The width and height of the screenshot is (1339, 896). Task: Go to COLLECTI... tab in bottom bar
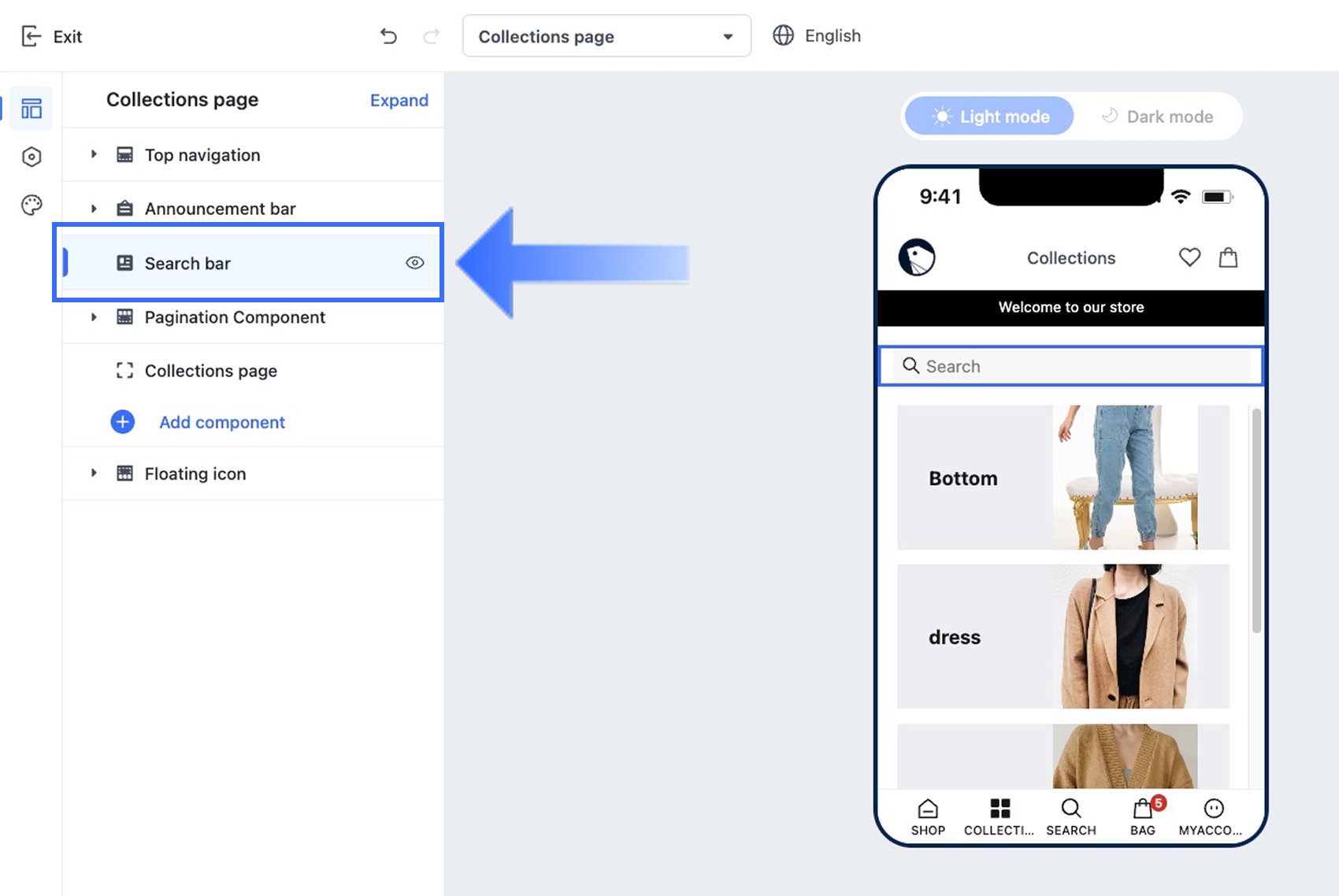click(x=1000, y=817)
